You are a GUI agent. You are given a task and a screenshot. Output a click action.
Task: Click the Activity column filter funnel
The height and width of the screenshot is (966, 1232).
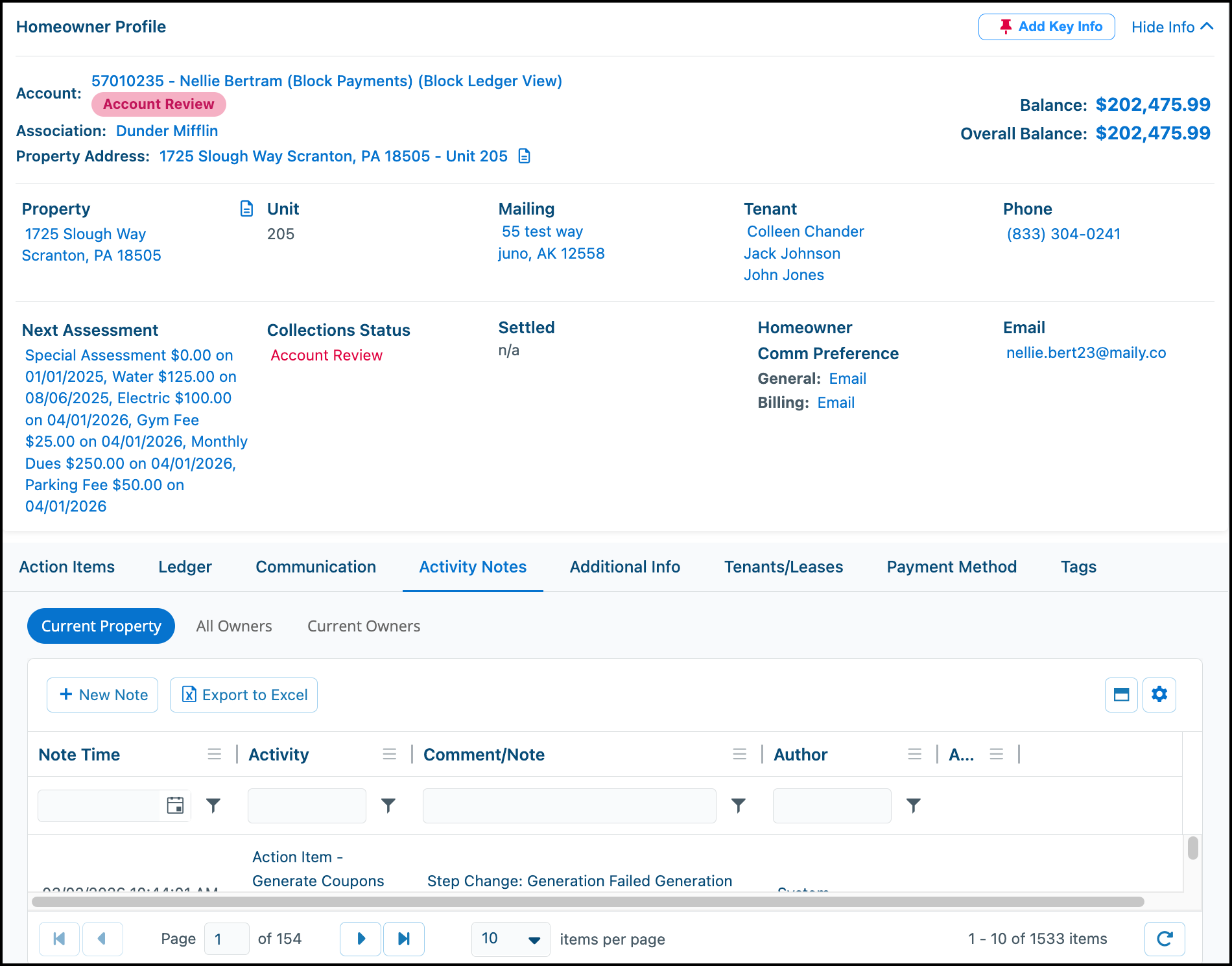(388, 805)
